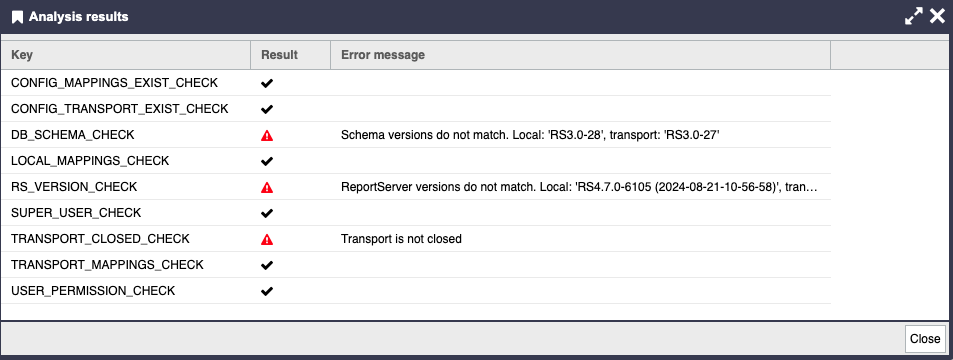This screenshot has height=360, width=953.
Task: Click the warning icon for TRANSPORT_CLOSED_CHECK
Action: 266,239
